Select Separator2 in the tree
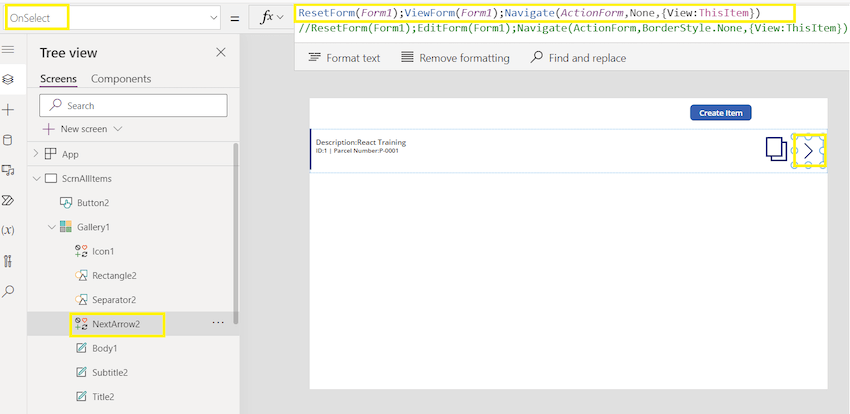The image size is (850, 414). tap(114, 299)
